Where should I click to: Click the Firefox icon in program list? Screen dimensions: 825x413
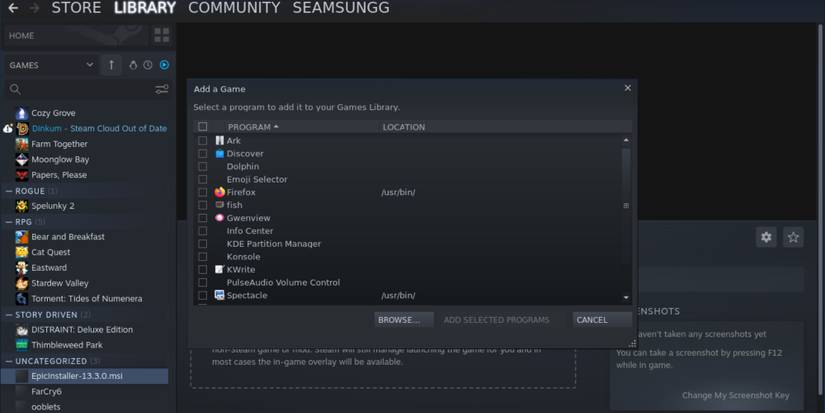tap(219, 192)
